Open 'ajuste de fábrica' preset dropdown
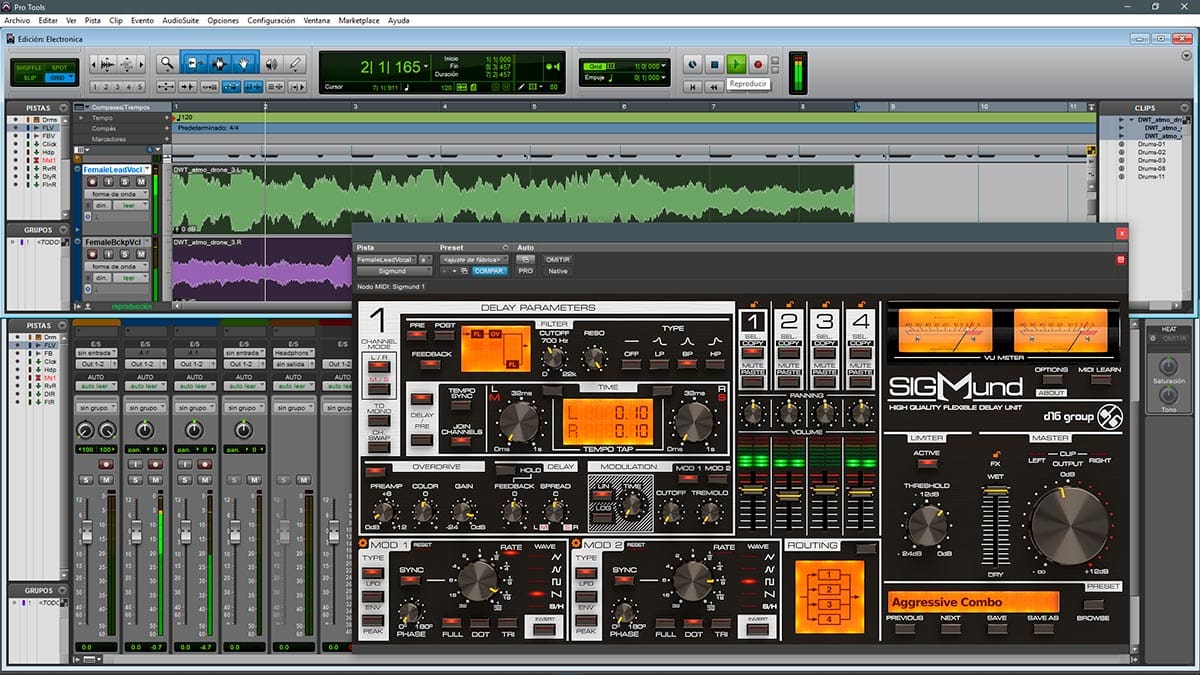The height and width of the screenshot is (675, 1200). [x=475, y=259]
